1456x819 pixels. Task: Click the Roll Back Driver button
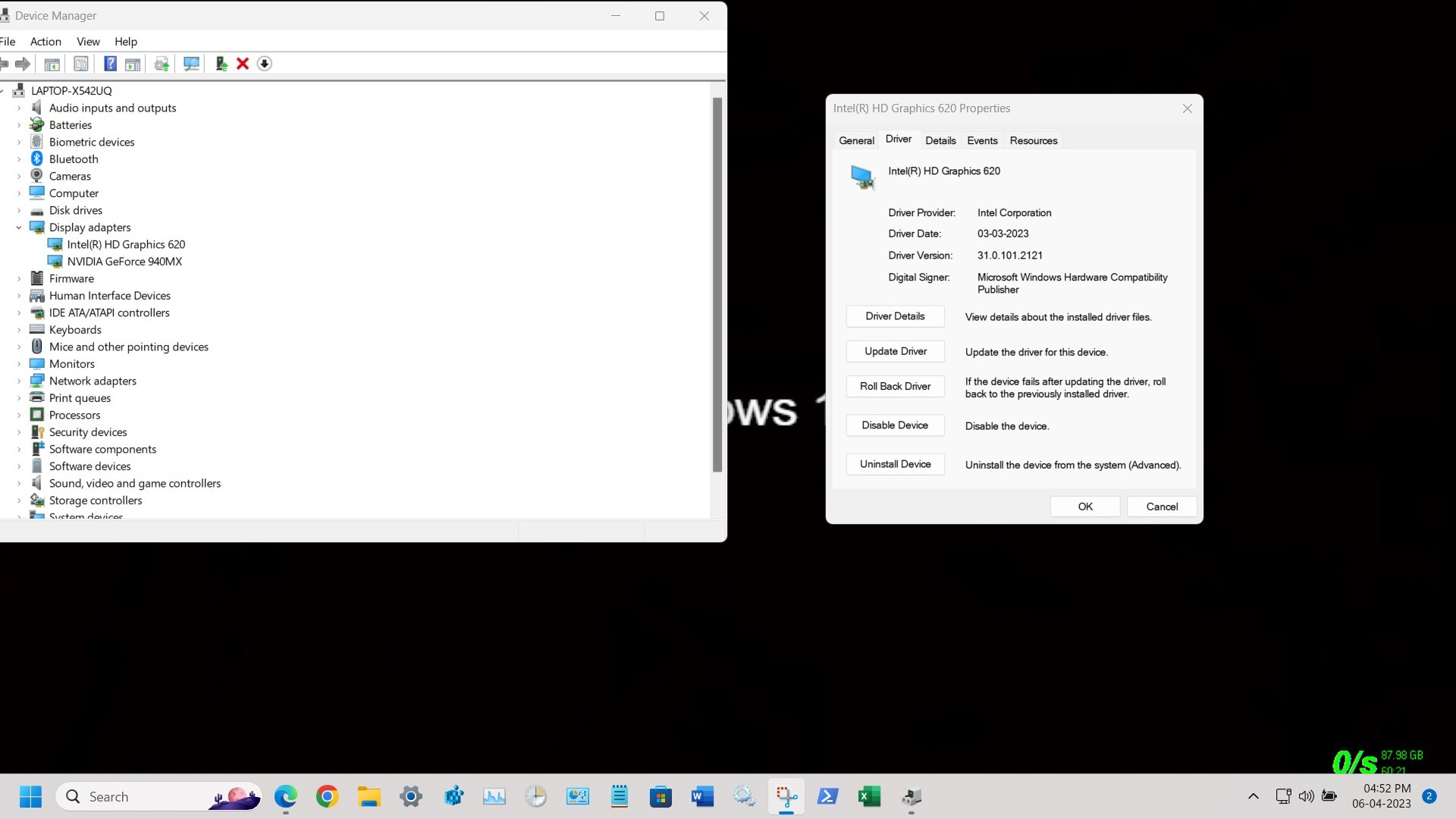895,387
